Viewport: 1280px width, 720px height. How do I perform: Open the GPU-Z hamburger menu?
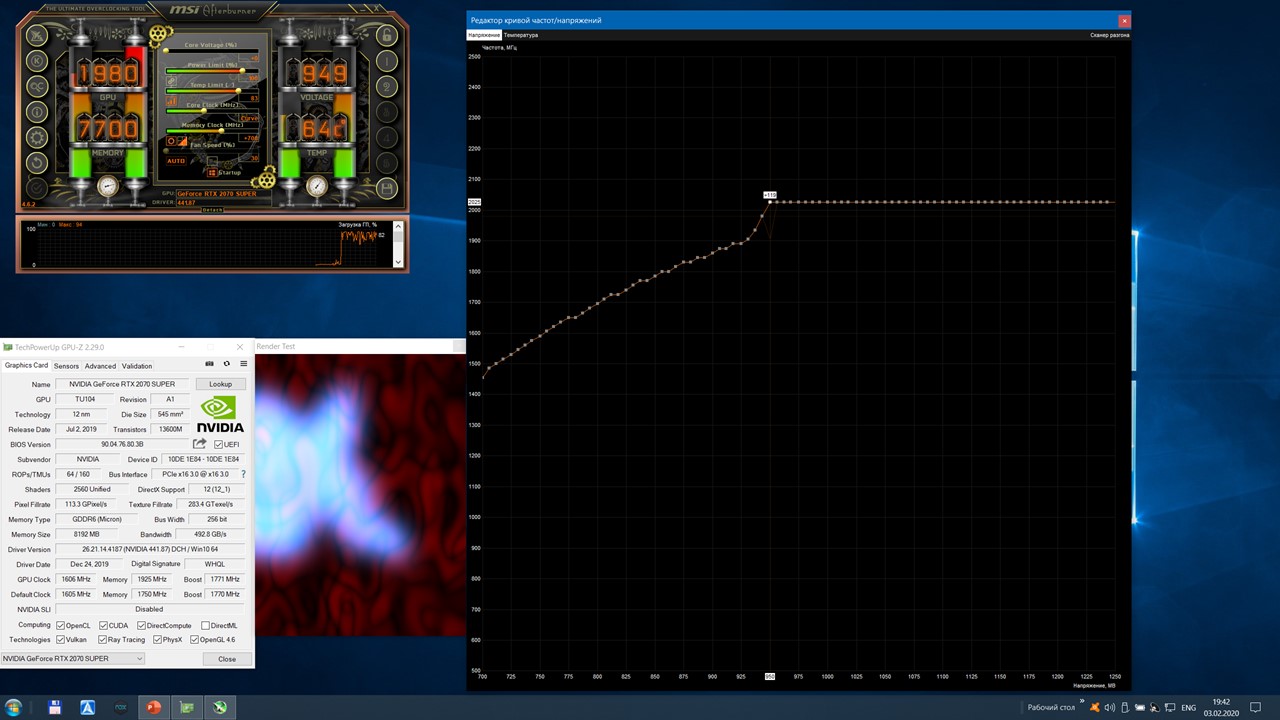pyautogui.click(x=244, y=364)
